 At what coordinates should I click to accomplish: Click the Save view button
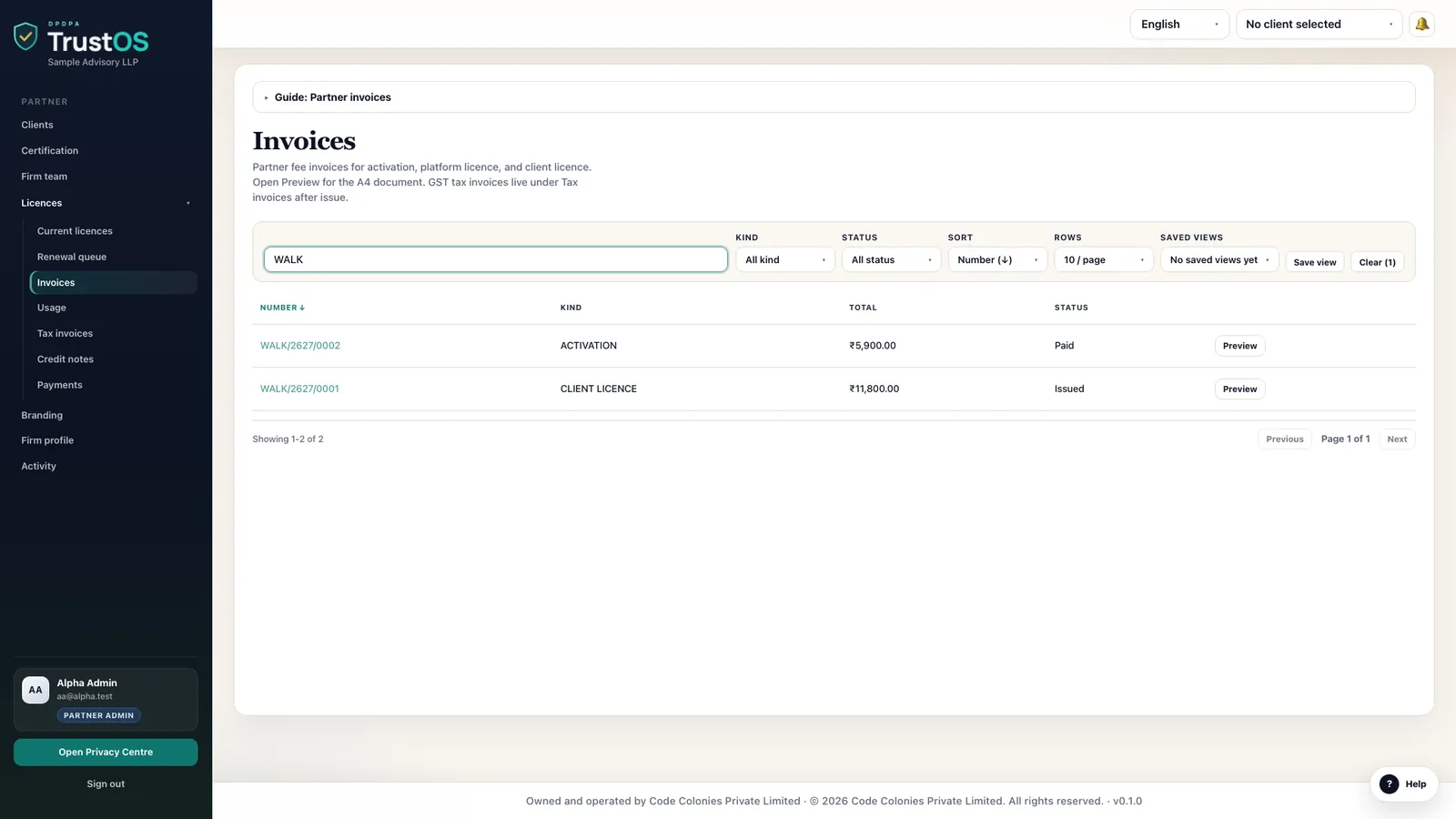[x=1315, y=262]
